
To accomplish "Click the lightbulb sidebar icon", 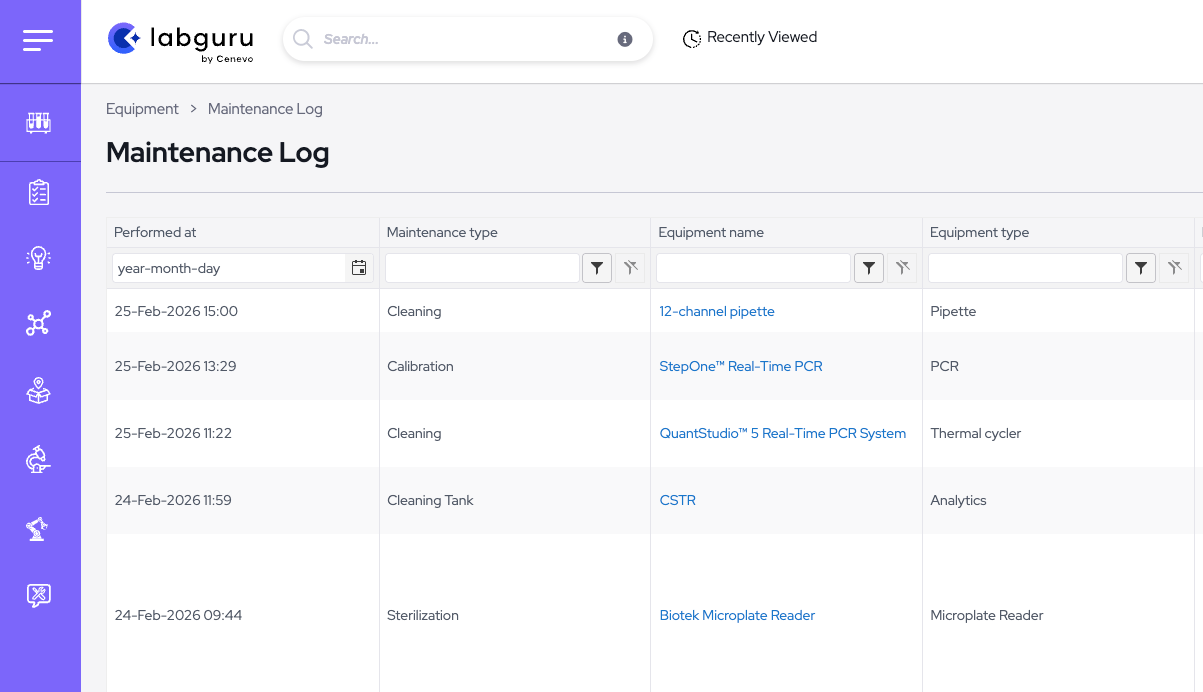I will tap(38, 258).
